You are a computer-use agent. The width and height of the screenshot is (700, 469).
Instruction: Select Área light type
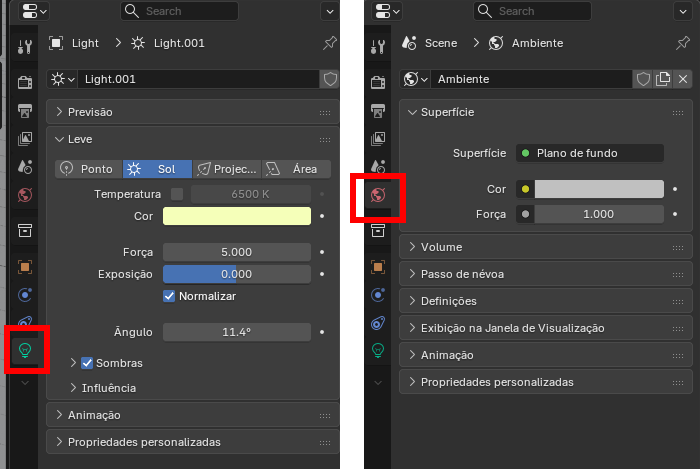[x=296, y=169]
